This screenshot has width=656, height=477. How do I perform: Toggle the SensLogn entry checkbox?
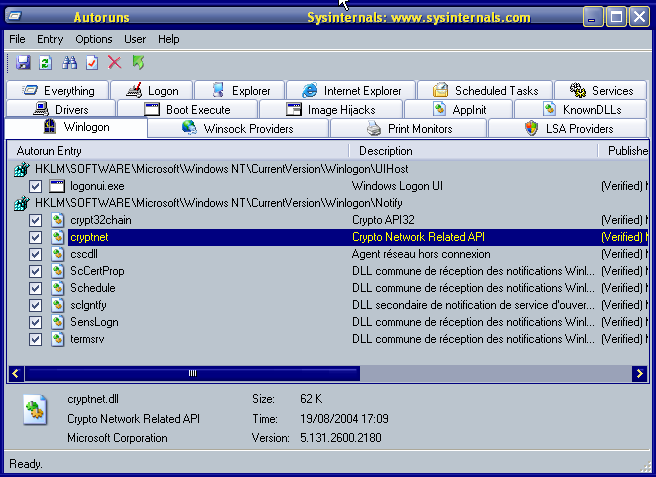pyautogui.click(x=36, y=322)
